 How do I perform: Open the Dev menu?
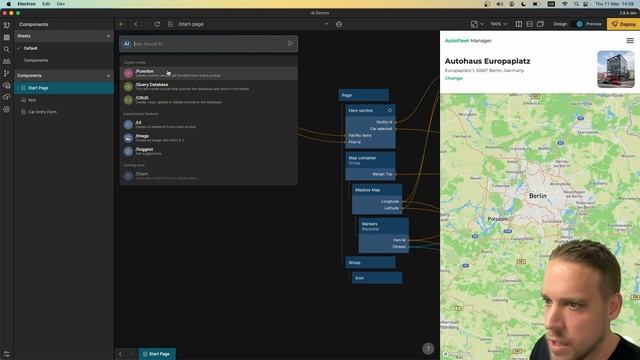61,4
